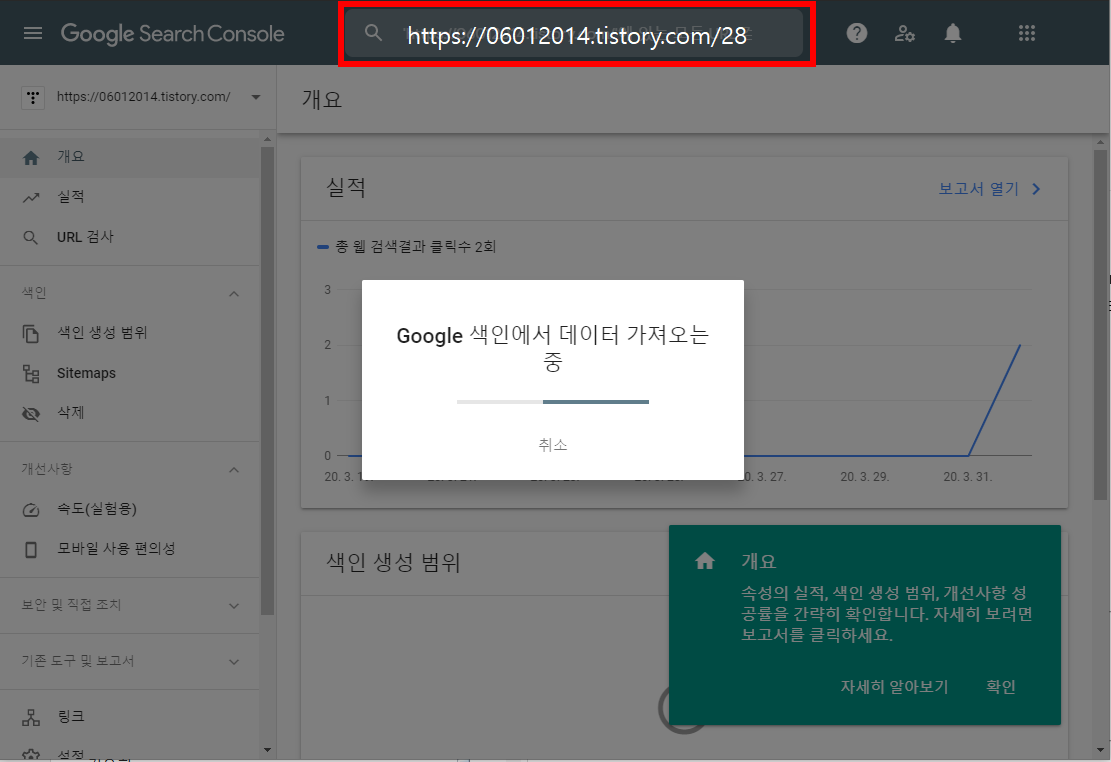The width and height of the screenshot is (1111, 762).
Task: Click the search magnifier icon in URL bar
Action: [x=373, y=33]
